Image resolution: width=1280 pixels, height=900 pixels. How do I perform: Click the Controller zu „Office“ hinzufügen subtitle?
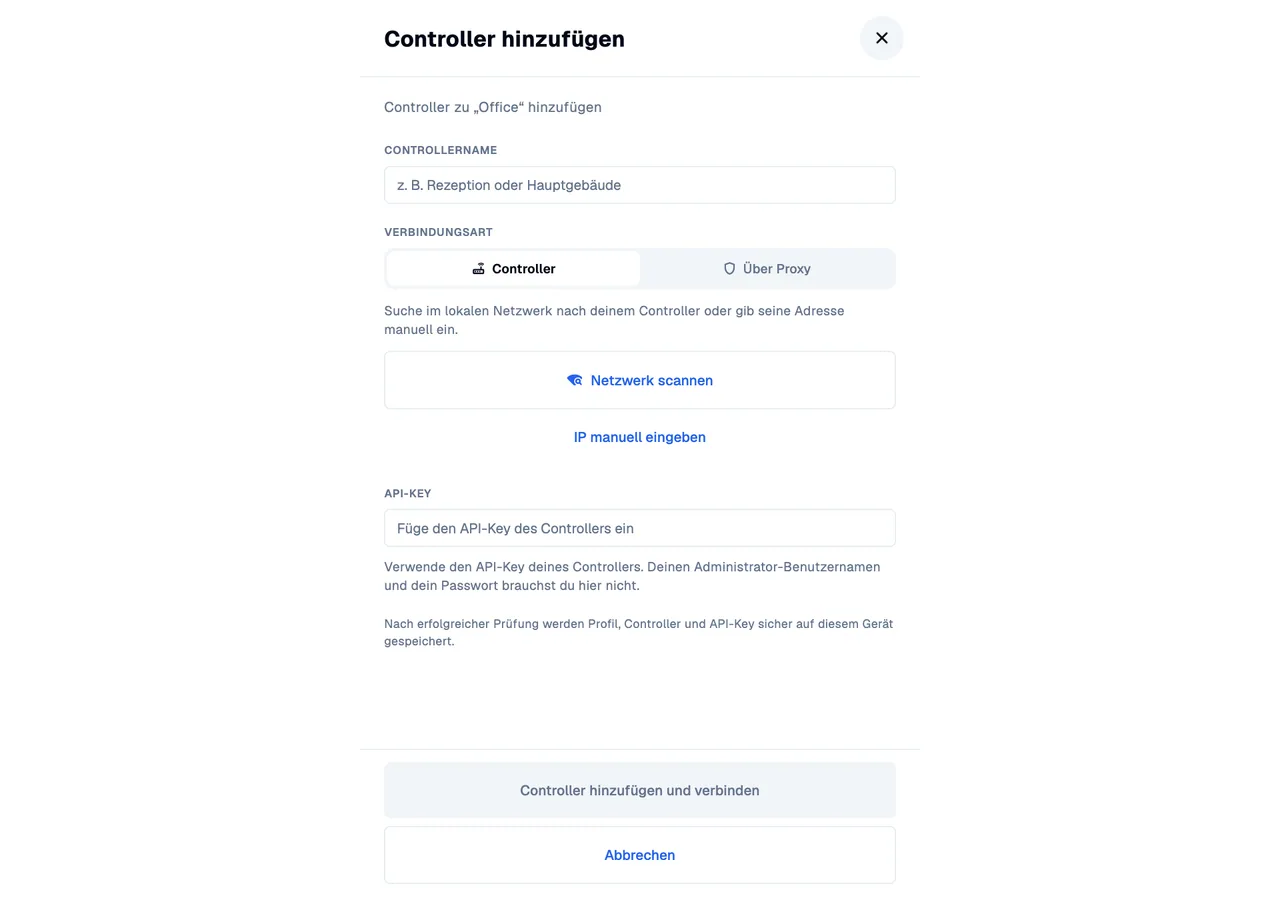click(493, 107)
